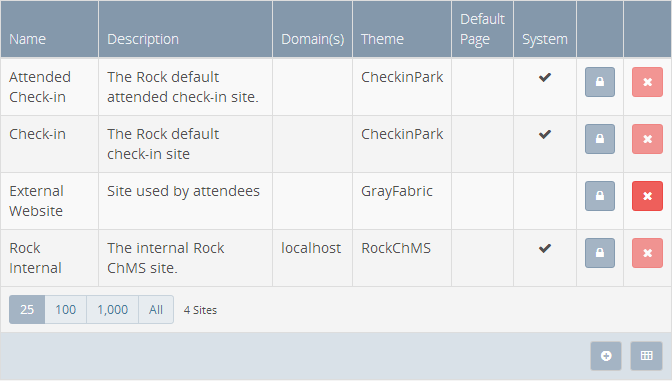Select the '4 Sites' count label
This screenshot has width=672, height=381.
pos(200,310)
